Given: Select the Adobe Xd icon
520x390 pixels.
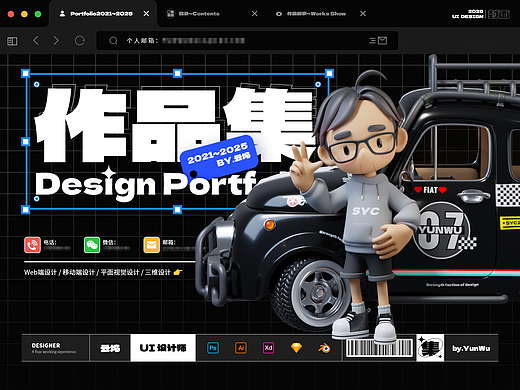Looking at the screenshot, I should pyautogui.click(x=268, y=348).
